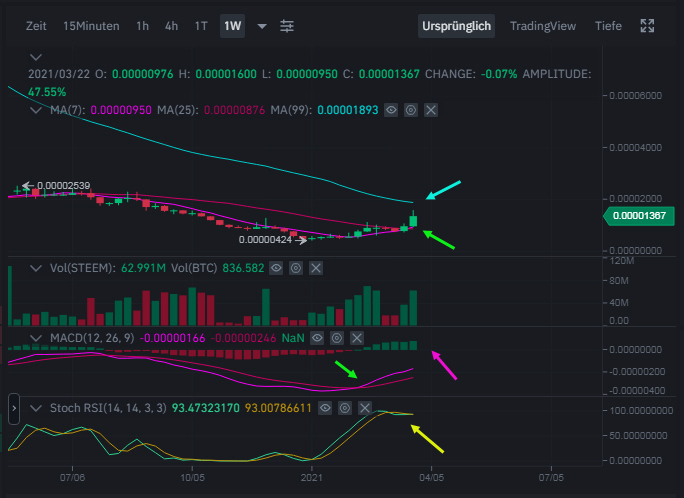Viewport: 684px width, 498px height.
Task: Open the more timeframes dropdown arrow
Action: tap(262, 25)
